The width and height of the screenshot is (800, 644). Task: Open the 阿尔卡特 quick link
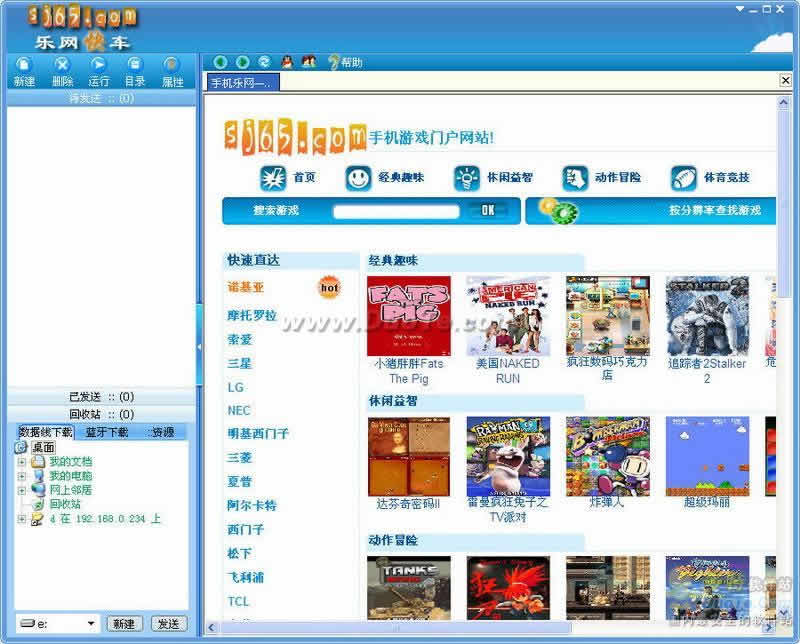click(252, 506)
